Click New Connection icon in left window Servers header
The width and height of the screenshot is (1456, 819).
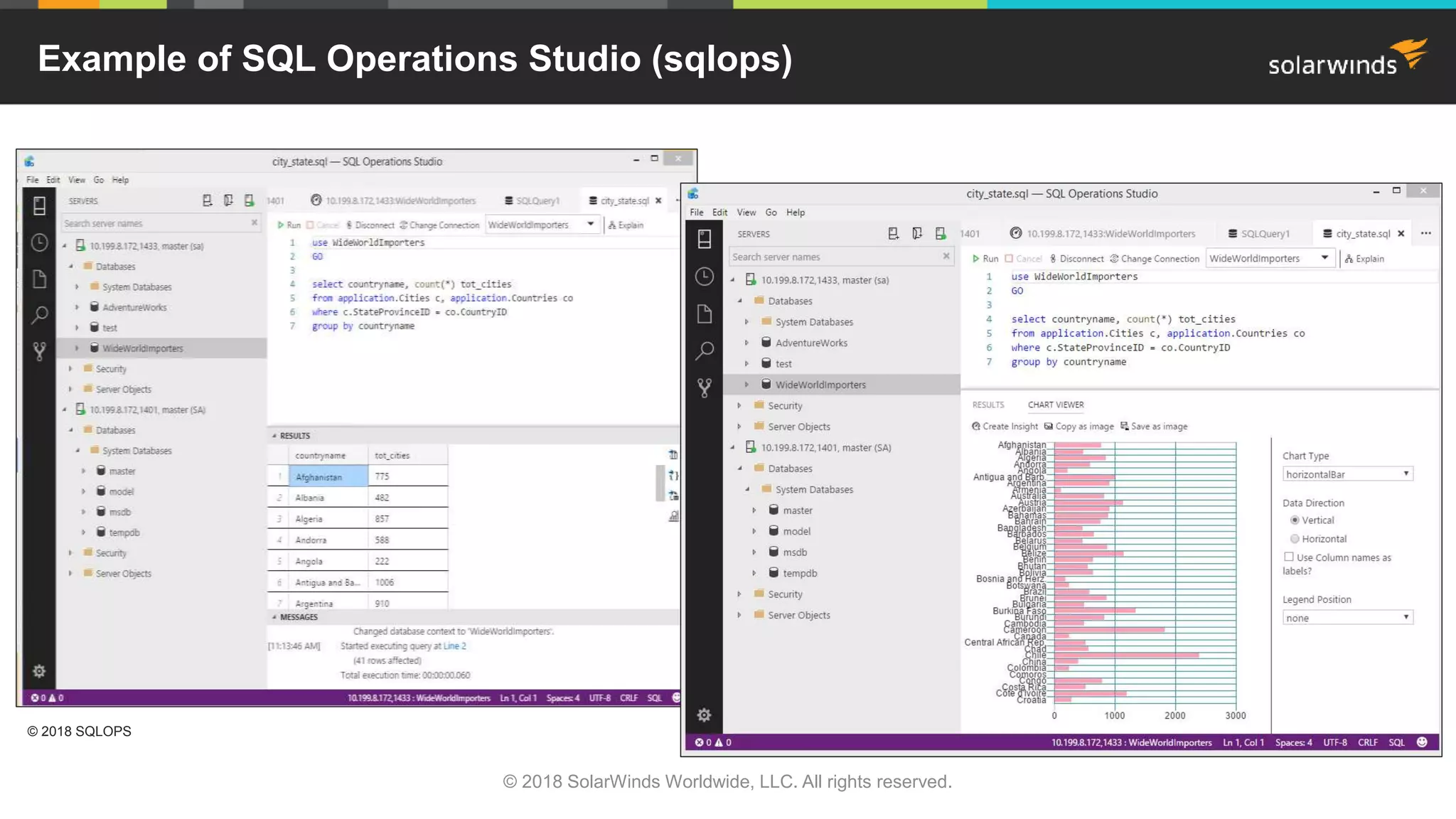pos(207,200)
